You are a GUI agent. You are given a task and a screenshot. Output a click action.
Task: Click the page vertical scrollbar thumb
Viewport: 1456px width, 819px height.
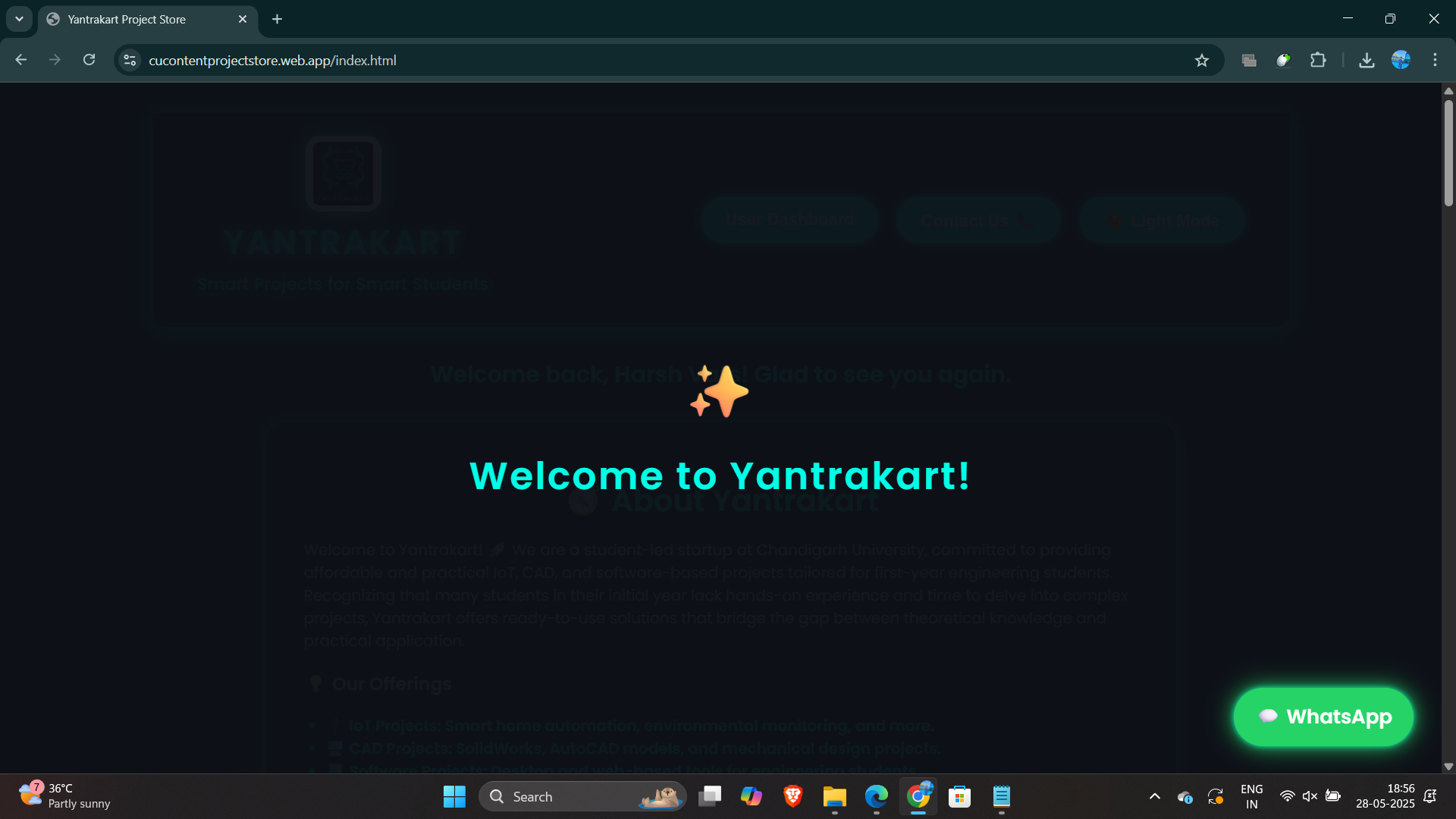click(1448, 152)
